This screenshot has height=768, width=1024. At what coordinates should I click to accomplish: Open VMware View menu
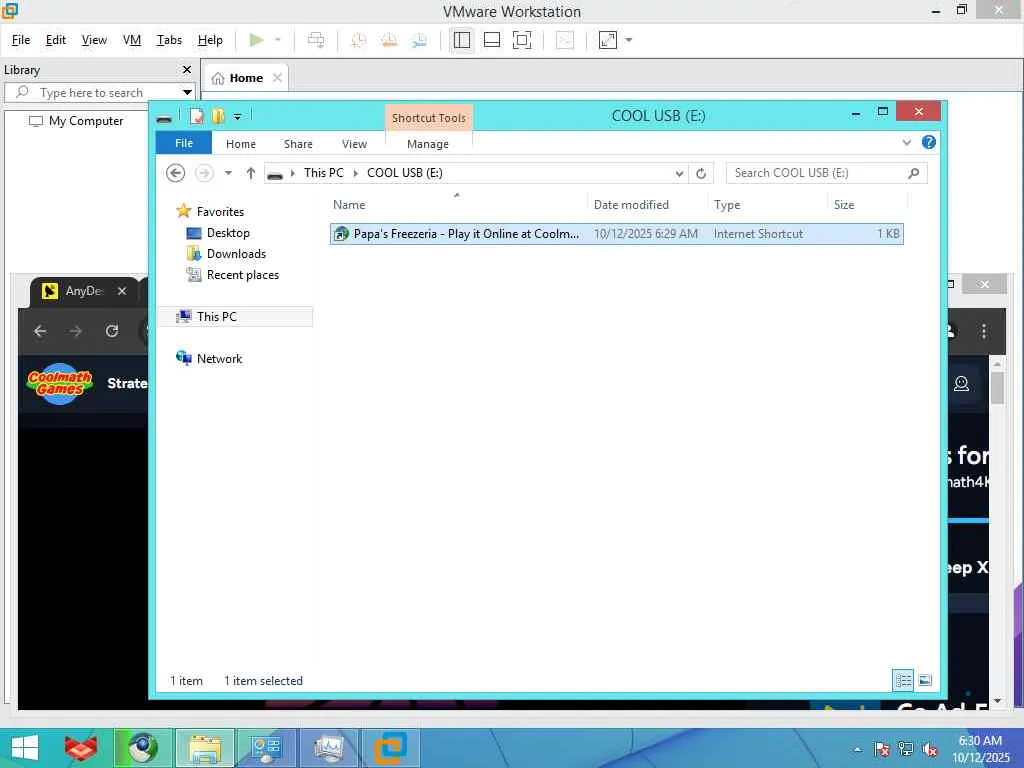point(94,40)
